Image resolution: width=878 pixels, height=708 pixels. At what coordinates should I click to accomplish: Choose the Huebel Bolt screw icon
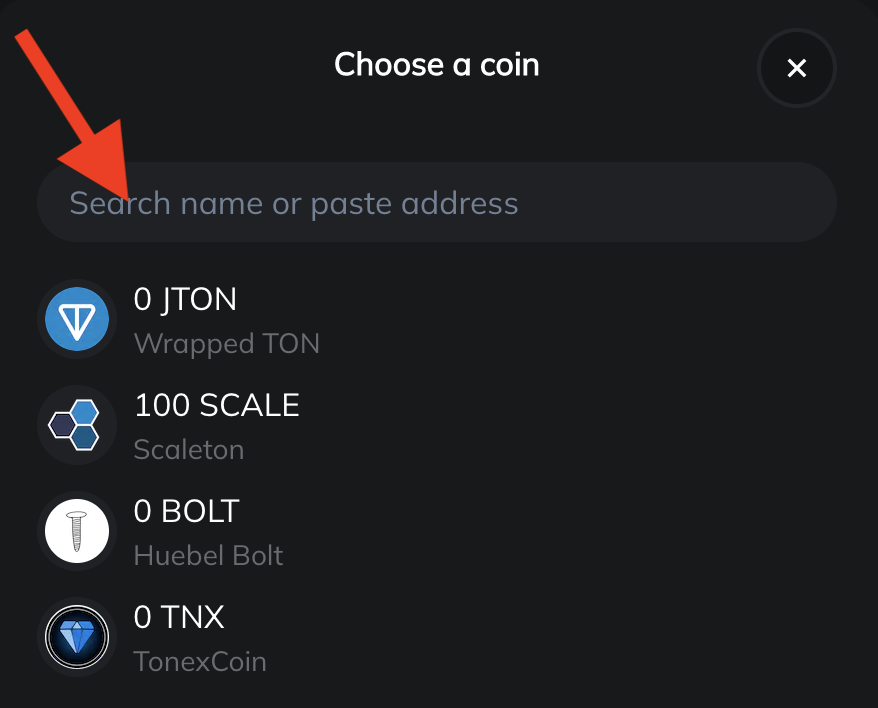(x=76, y=532)
